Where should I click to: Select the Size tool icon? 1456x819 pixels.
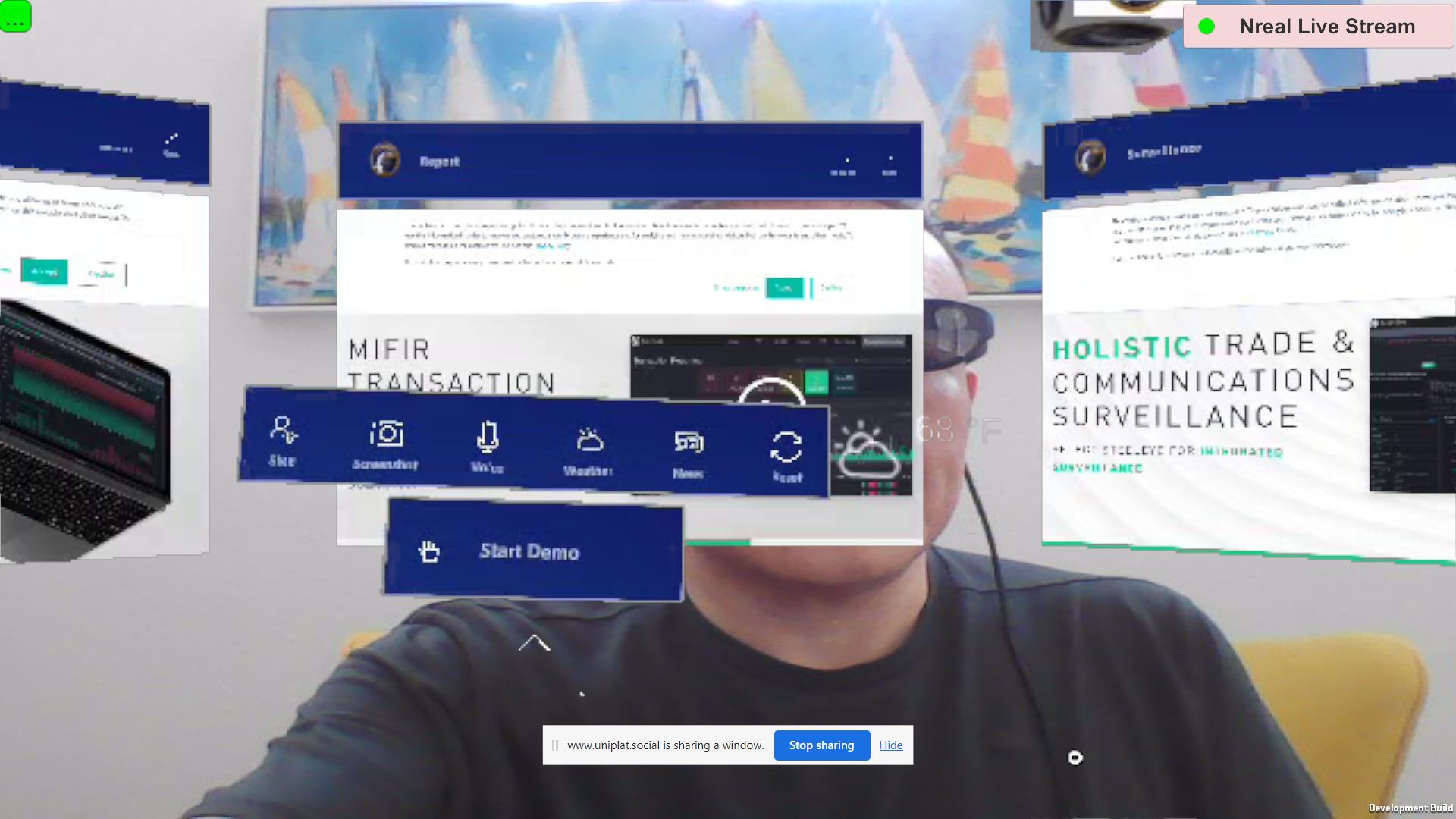tap(282, 441)
